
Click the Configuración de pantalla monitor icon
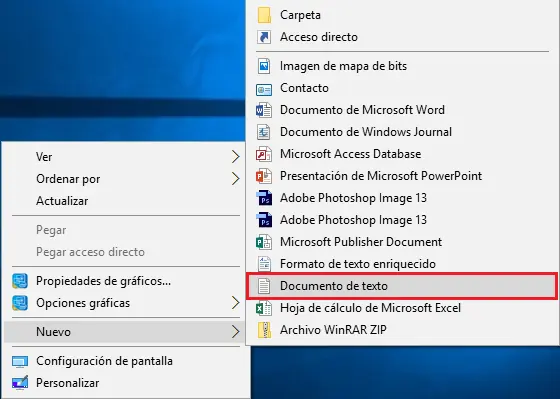click(x=20, y=361)
